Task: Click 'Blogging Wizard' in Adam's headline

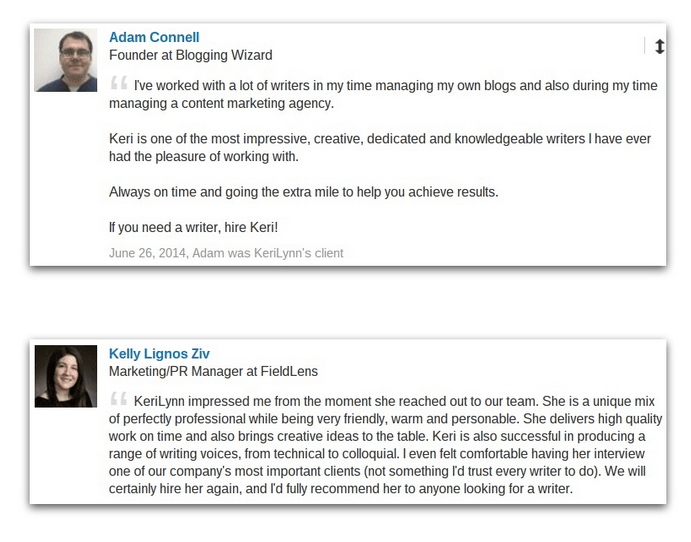Action: (x=224, y=55)
